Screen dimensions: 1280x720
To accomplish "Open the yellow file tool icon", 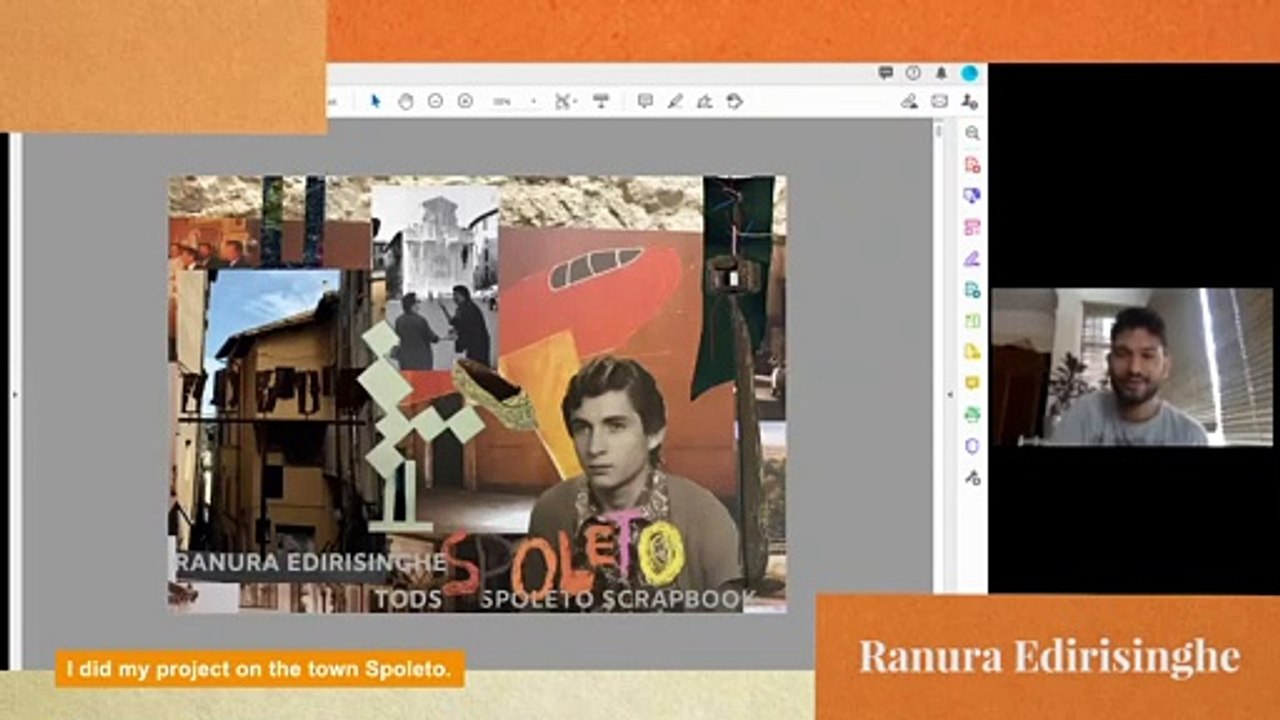I will 972,352.
